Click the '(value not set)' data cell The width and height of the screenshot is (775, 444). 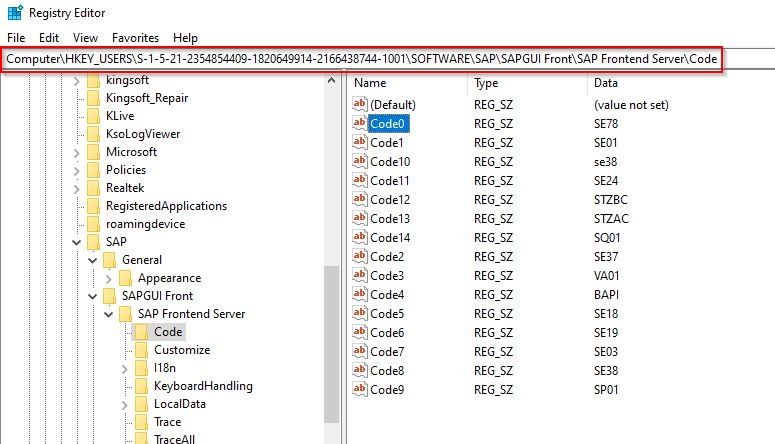(x=631, y=105)
